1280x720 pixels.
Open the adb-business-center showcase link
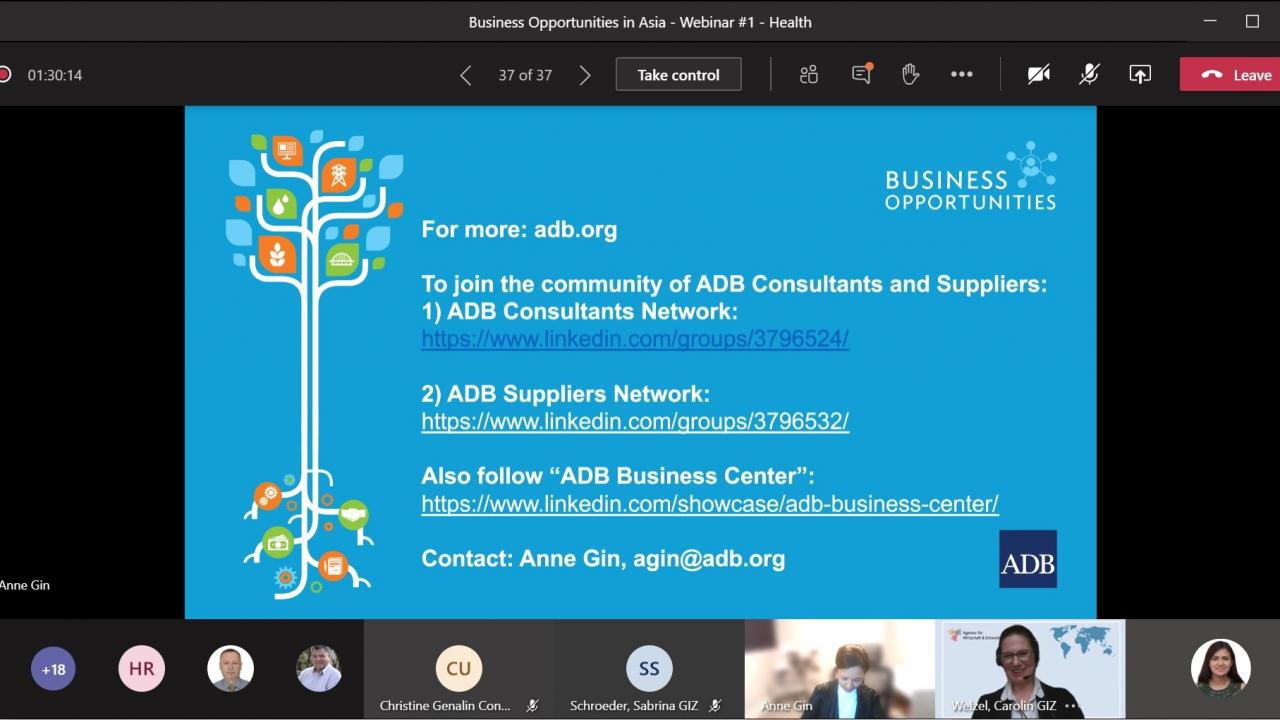(x=710, y=504)
